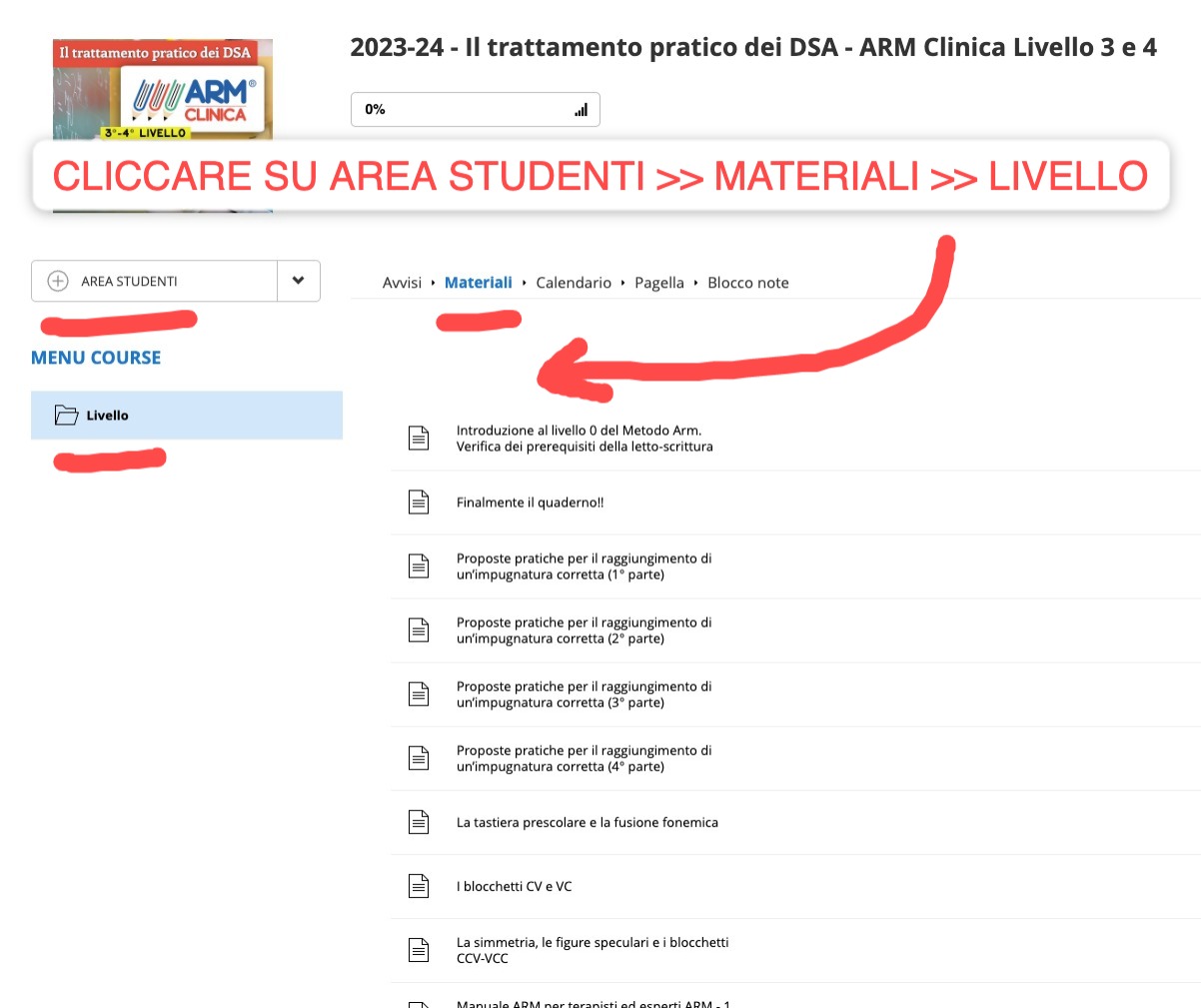1201x1008 pixels.
Task: Click document icon for Introduzione al livello 0
Action: click(x=419, y=438)
